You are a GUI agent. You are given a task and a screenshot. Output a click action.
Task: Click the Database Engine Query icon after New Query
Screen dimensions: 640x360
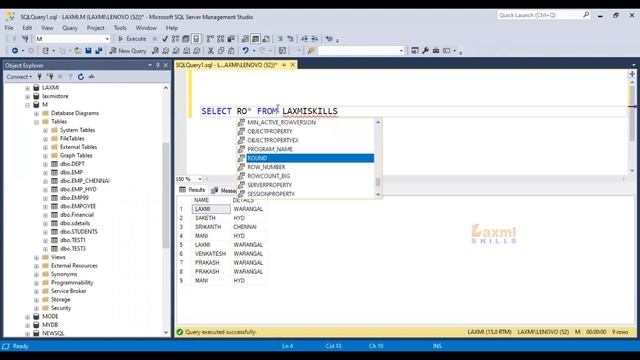coord(155,51)
